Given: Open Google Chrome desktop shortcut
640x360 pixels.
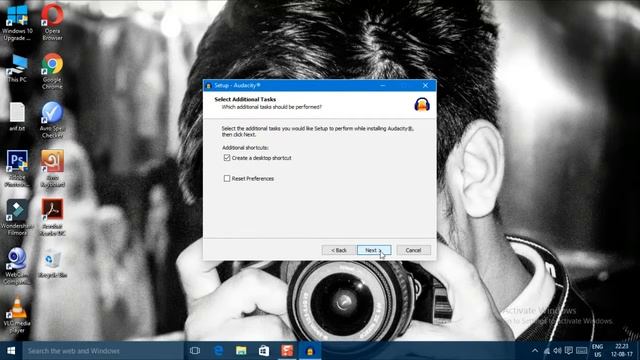Looking at the screenshot, I should [52, 71].
